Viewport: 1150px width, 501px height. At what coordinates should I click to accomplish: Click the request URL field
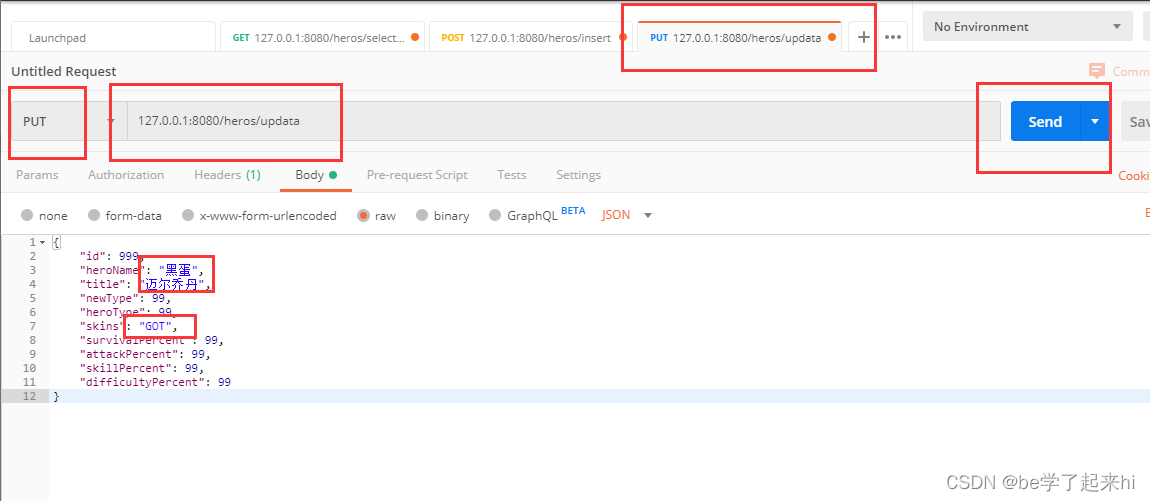click(x=563, y=121)
